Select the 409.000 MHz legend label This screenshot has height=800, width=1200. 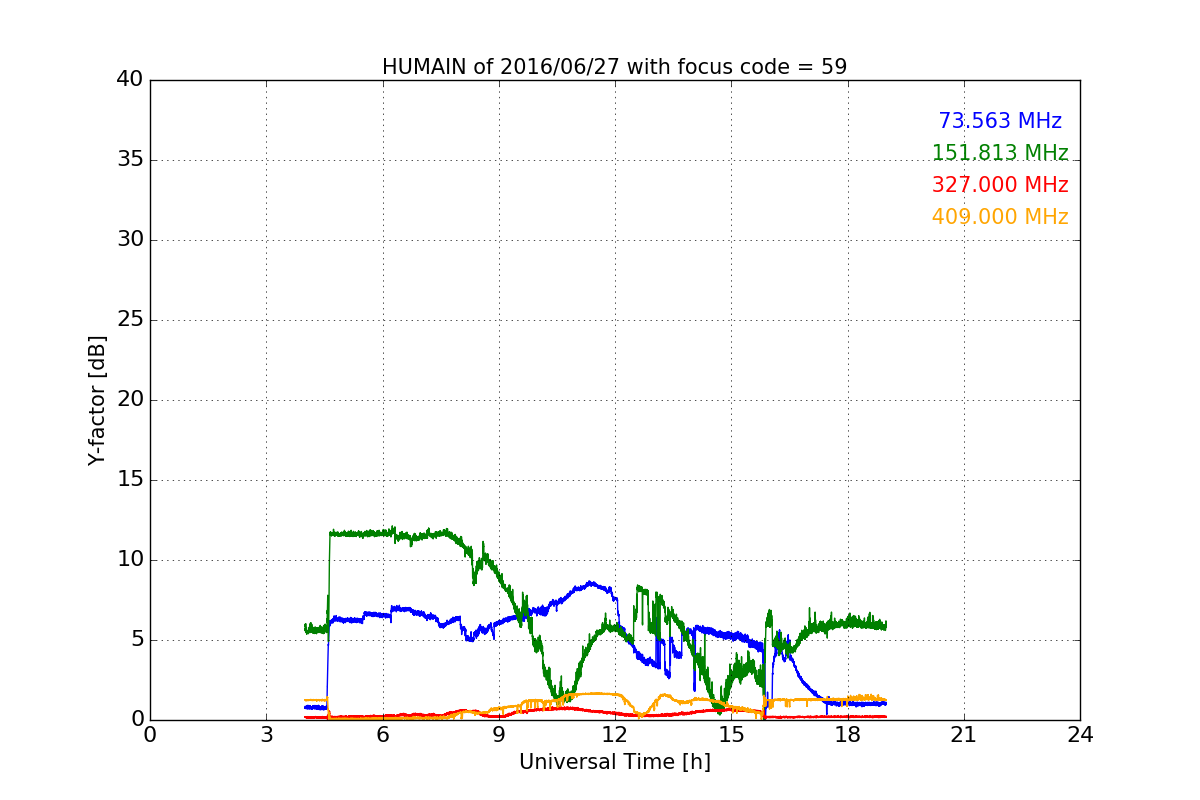(x=1000, y=217)
